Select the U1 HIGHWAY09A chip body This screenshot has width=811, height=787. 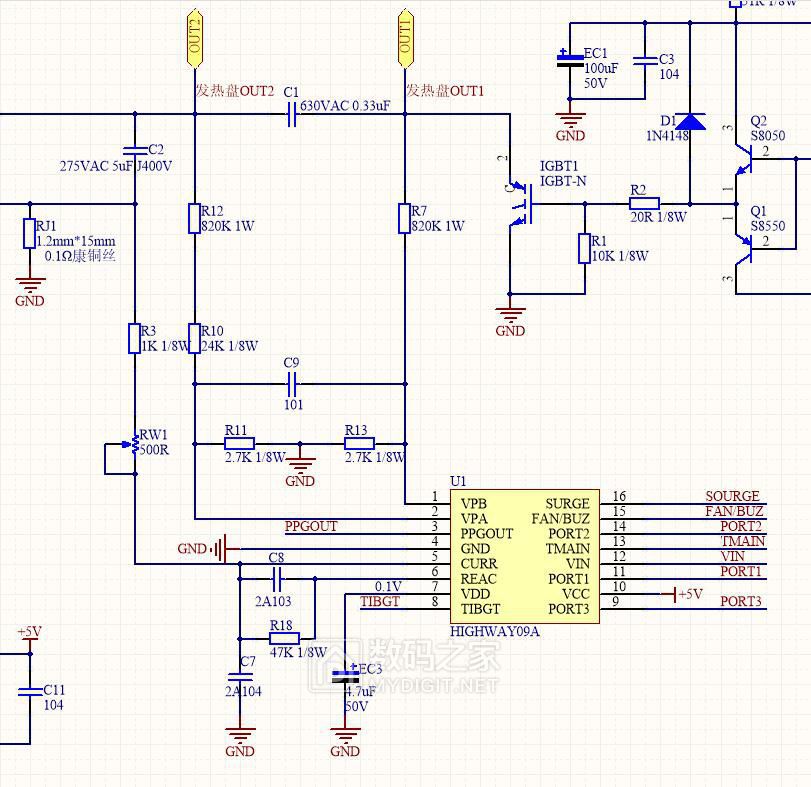tap(524, 554)
